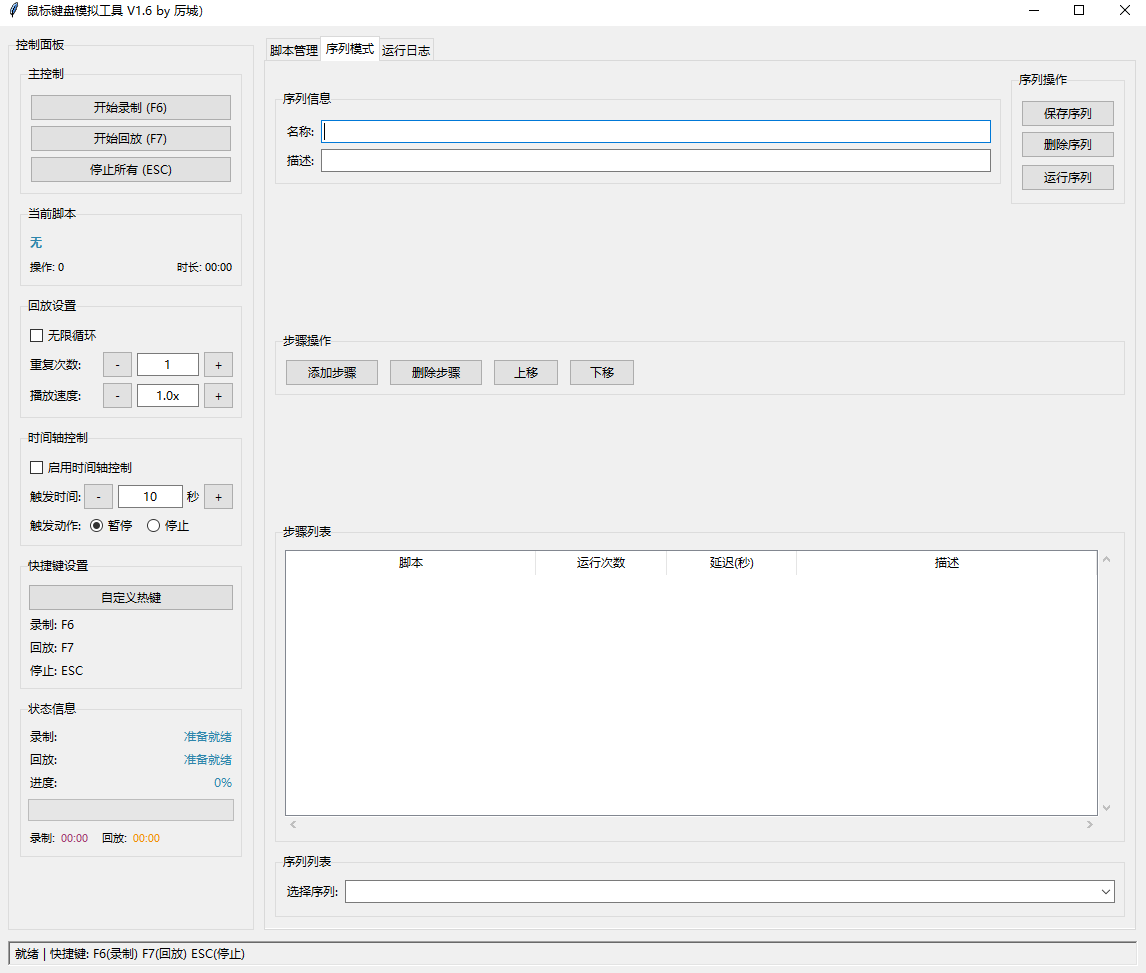Click the 保存序列 button
This screenshot has width=1146, height=973.
click(x=1067, y=113)
